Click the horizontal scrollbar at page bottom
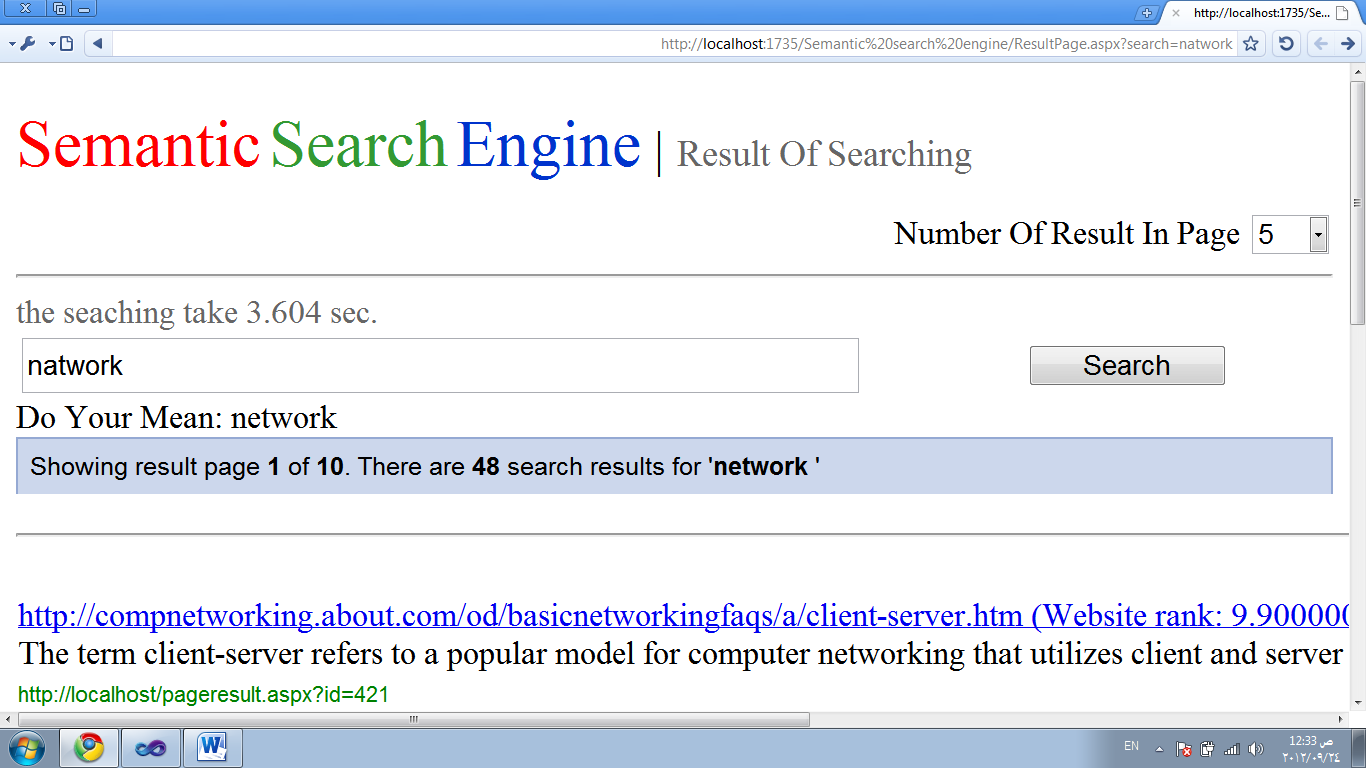This screenshot has height=768, width=1366. pos(414,719)
